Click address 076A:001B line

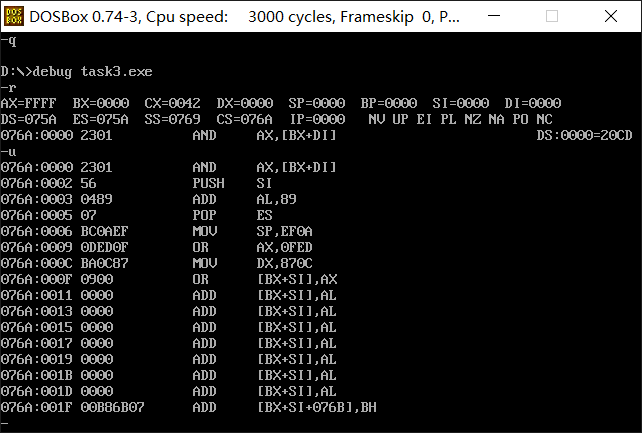pyautogui.click(x=169, y=375)
